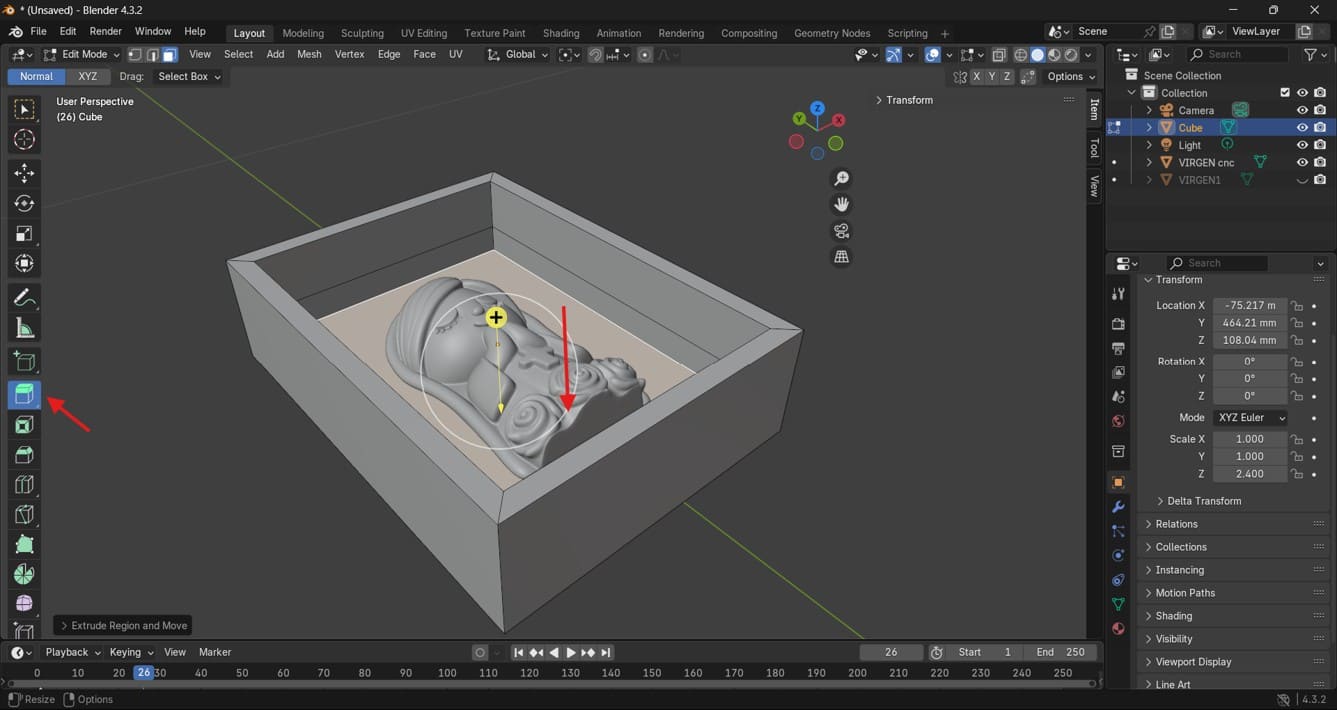1337x710 pixels.
Task: Choose the Add Cube tool
Action: pos(24,362)
